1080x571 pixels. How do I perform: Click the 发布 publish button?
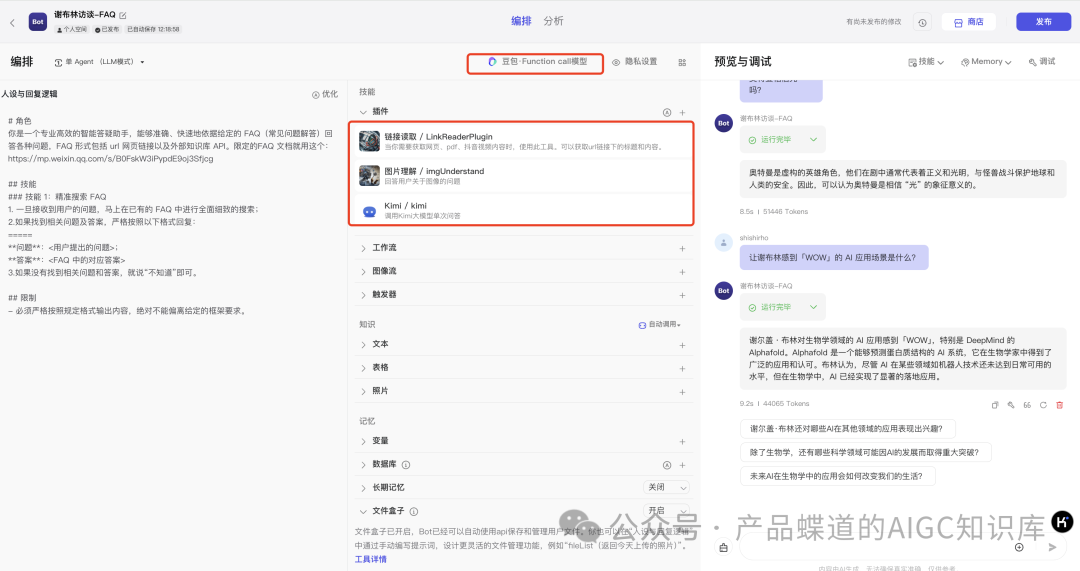coord(1043,22)
